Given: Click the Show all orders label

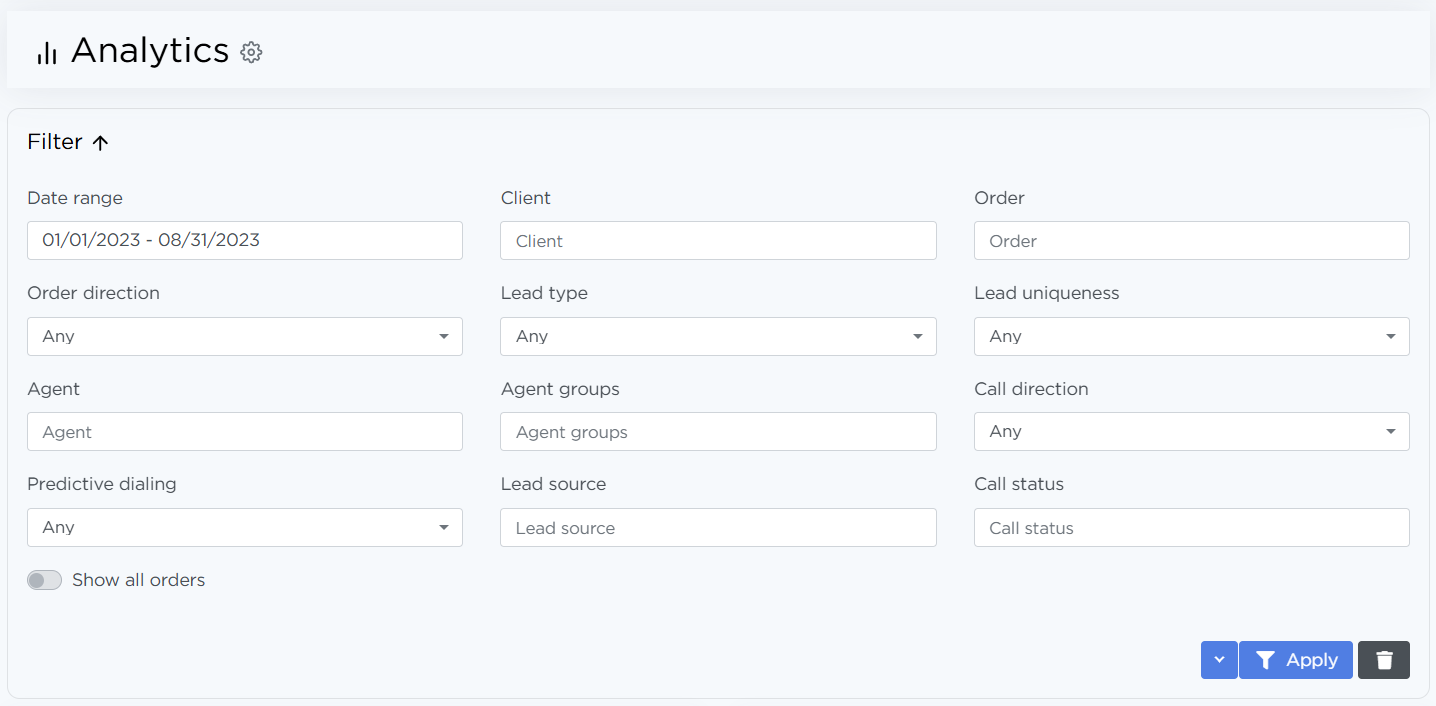Looking at the screenshot, I should tap(138, 580).
